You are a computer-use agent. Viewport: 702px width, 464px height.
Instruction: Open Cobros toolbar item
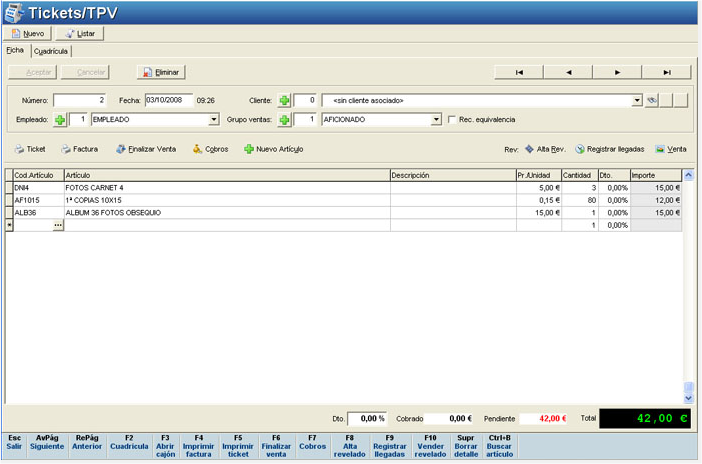[210, 149]
